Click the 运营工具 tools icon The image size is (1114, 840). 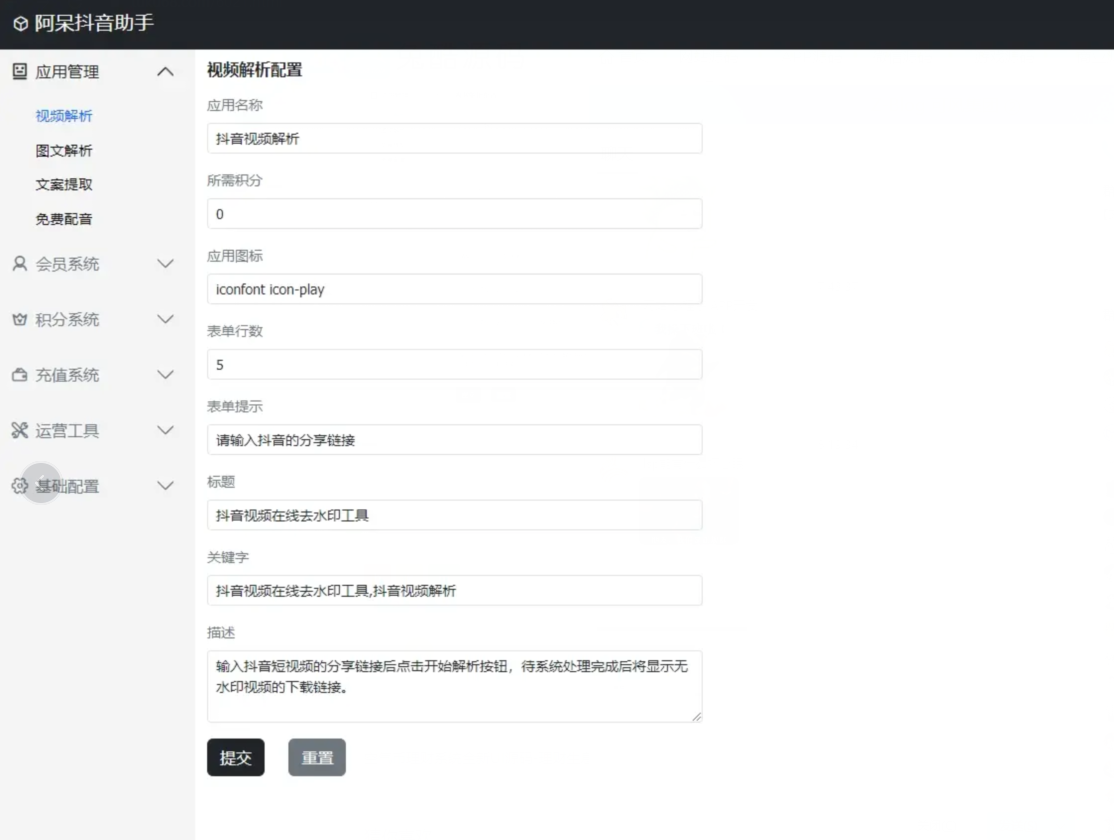[19, 431]
